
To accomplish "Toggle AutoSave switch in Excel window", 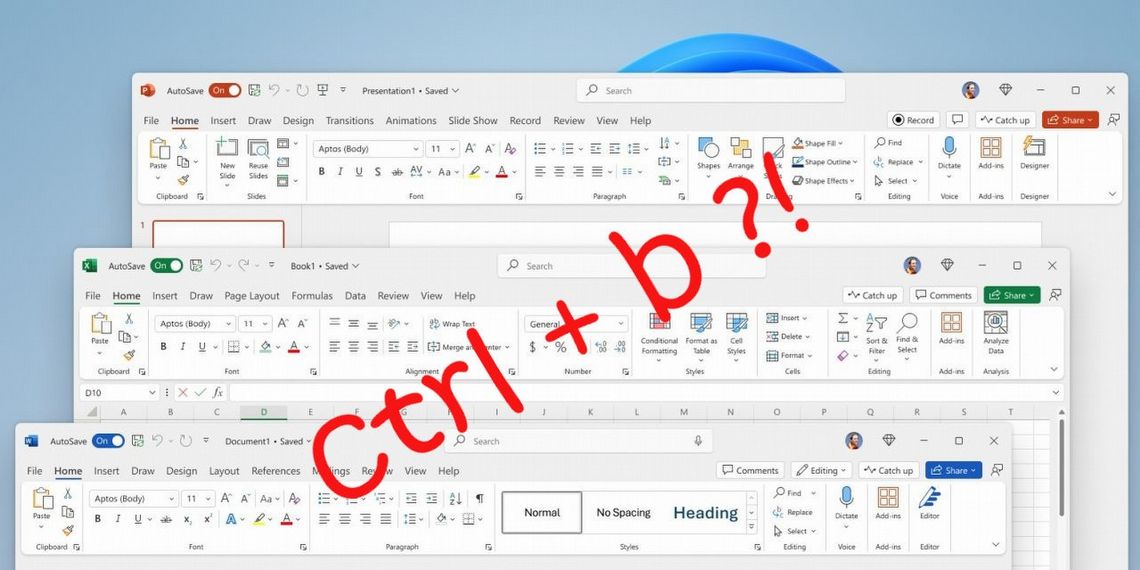I will pos(166,266).
